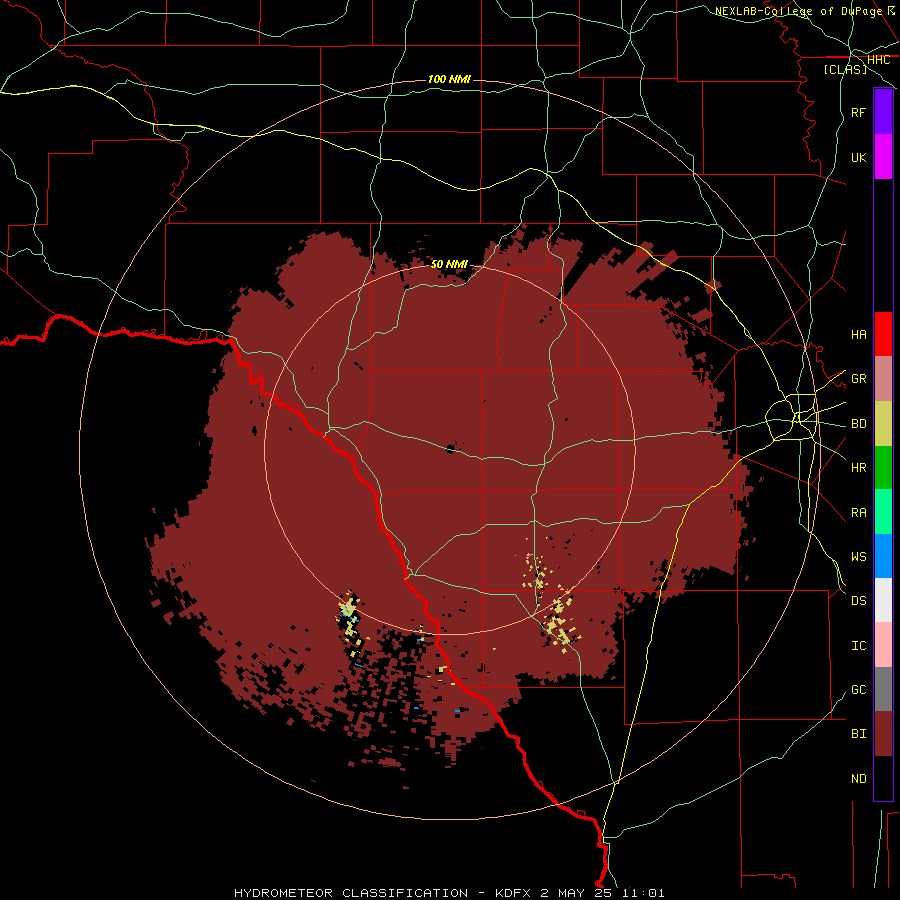Select the WS blue legend swatch
This screenshot has height=900, width=900.
click(883, 556)
